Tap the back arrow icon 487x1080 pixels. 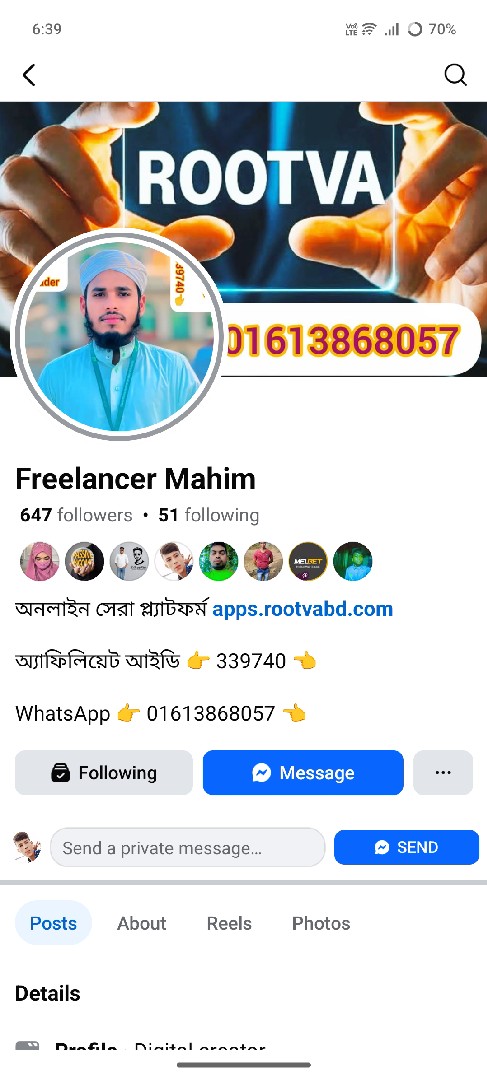28,75
